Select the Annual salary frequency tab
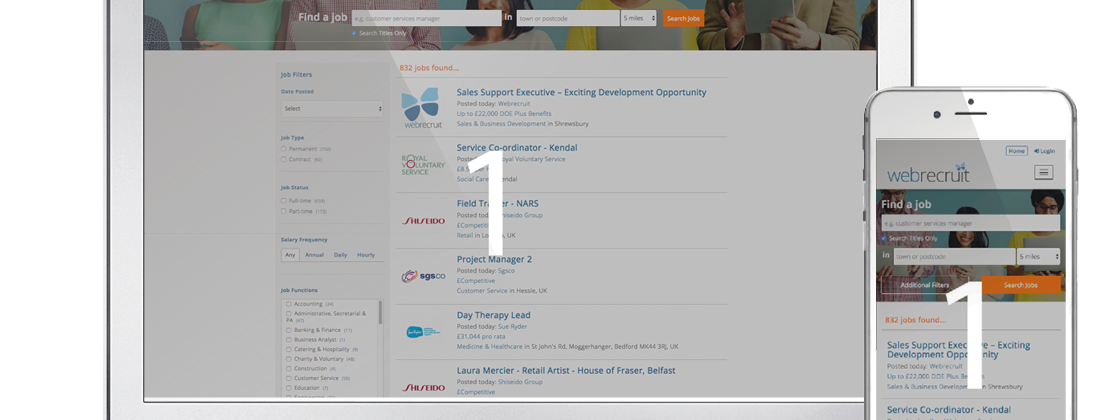 (314, 255)
